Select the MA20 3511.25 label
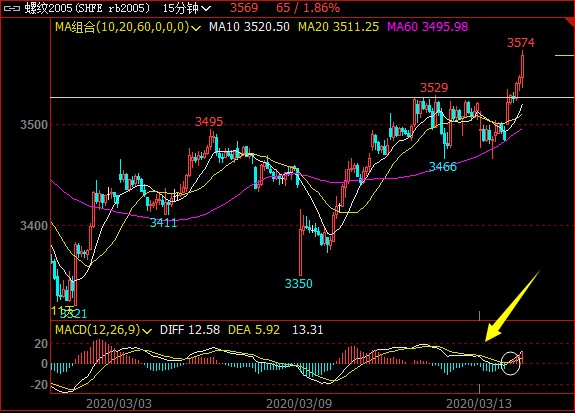Image resolution: width=575 pixels, height=413 pixels. (338, 27)
